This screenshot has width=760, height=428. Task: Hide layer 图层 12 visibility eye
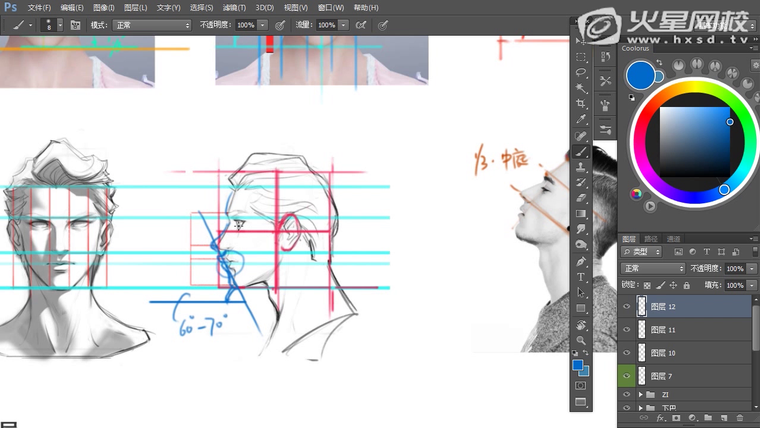627,307
